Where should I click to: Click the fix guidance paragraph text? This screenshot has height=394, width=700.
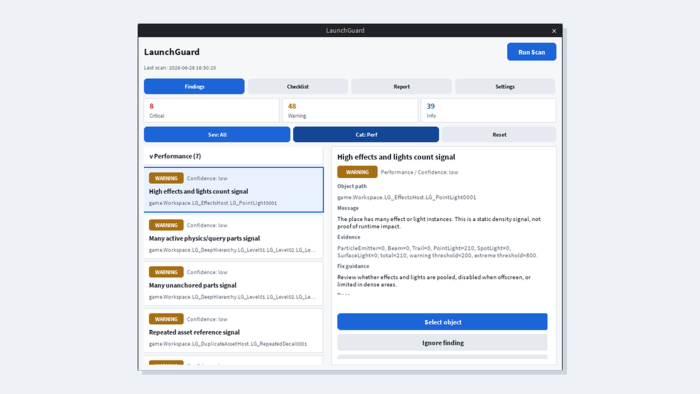click(x=434, y=281)
